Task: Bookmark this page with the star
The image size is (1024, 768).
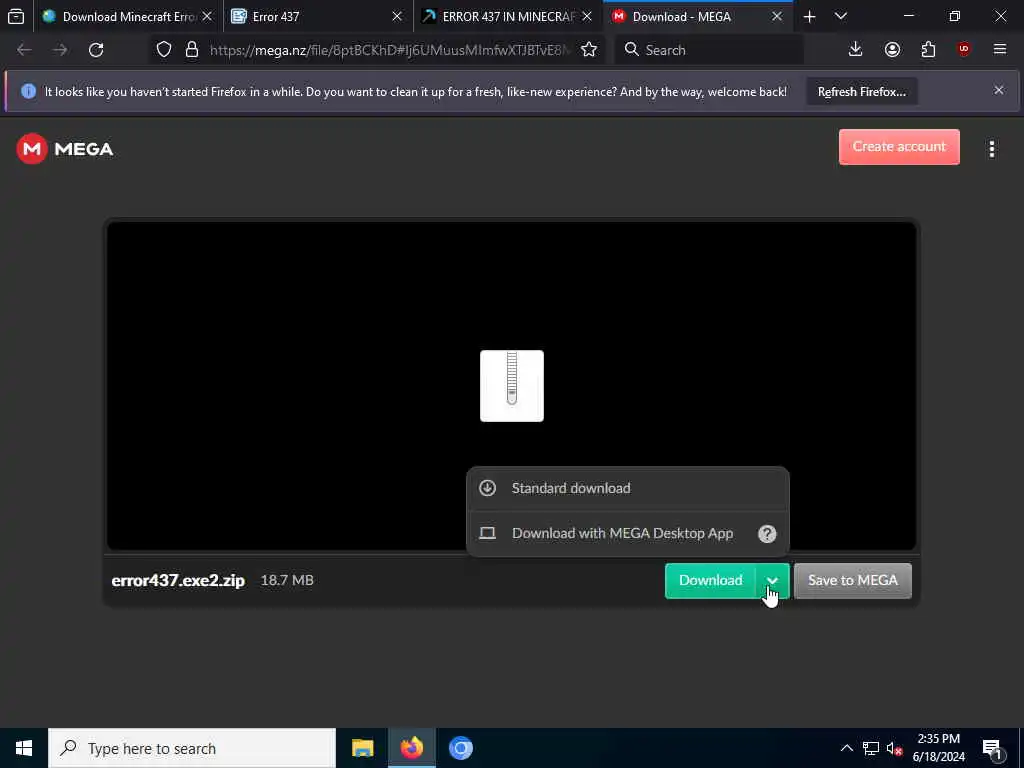Action: (589, 50)
